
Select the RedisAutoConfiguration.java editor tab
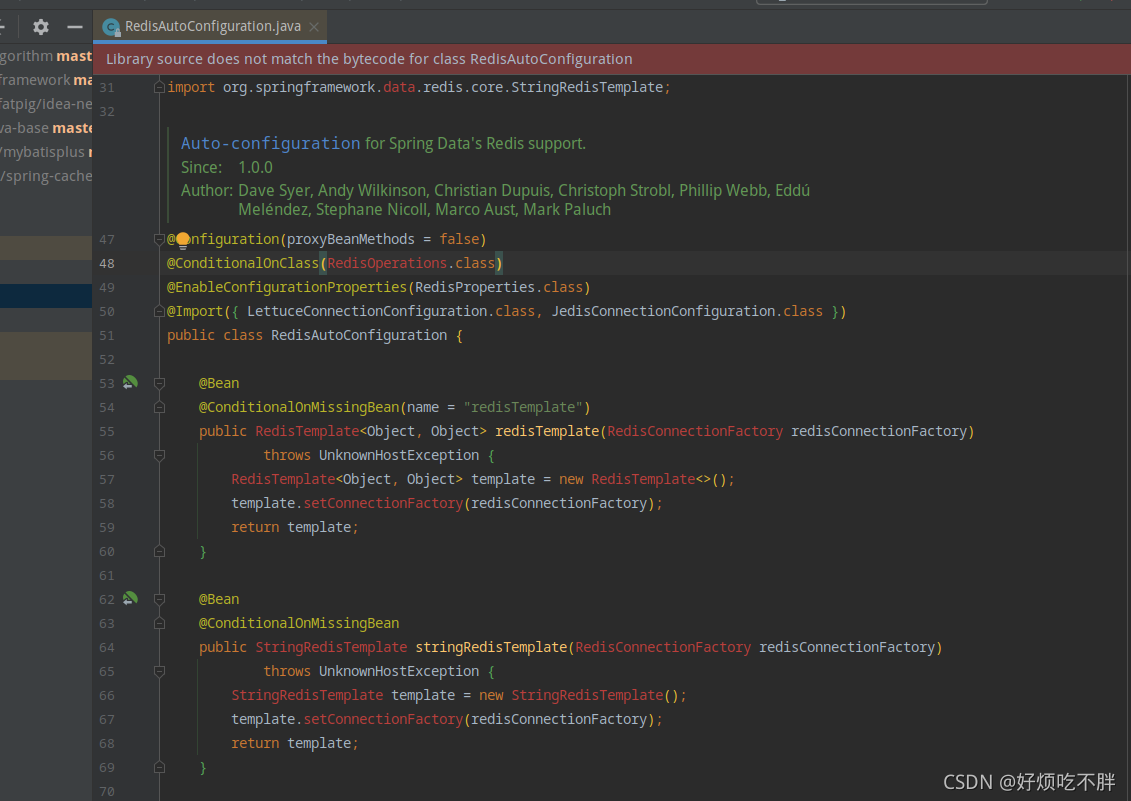tap(210, 27)
